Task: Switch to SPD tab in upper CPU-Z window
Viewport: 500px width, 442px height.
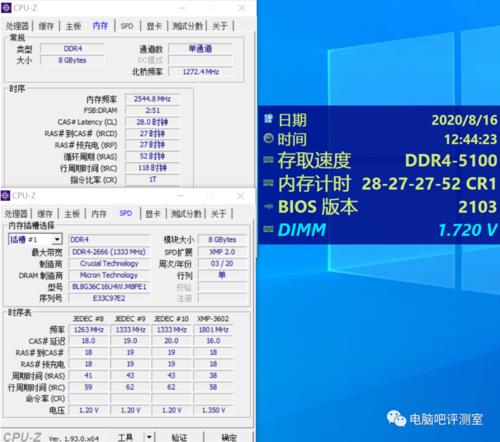Action: click(x=127, y=26)
